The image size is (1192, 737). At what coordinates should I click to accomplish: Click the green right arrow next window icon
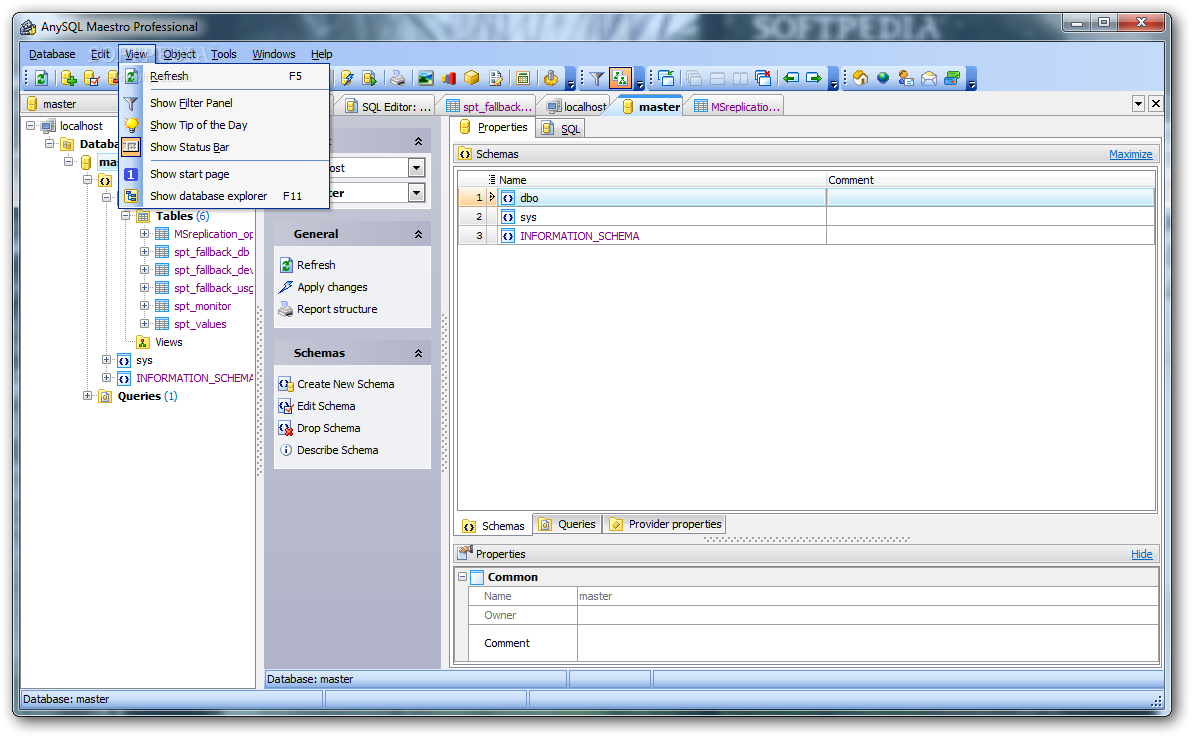point(814,78)
